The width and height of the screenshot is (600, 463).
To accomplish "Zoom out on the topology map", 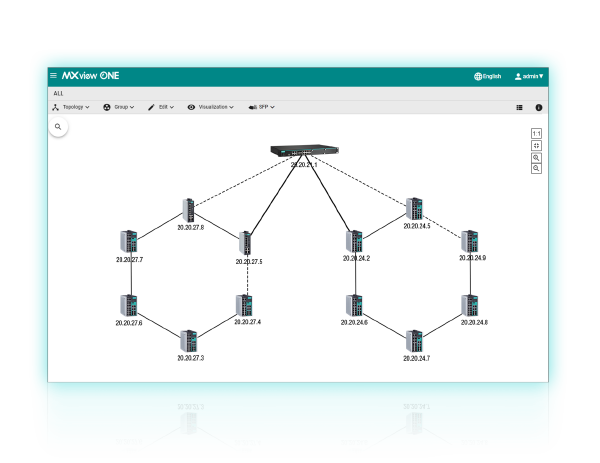I will 537,169.
